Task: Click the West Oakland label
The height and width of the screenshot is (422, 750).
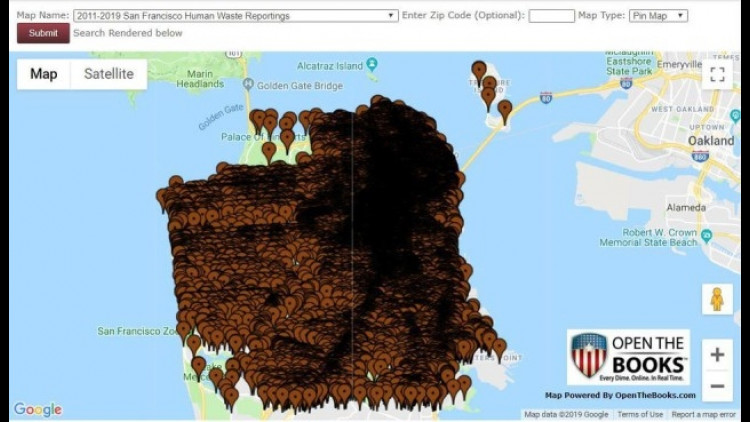Action: [683, 109]
